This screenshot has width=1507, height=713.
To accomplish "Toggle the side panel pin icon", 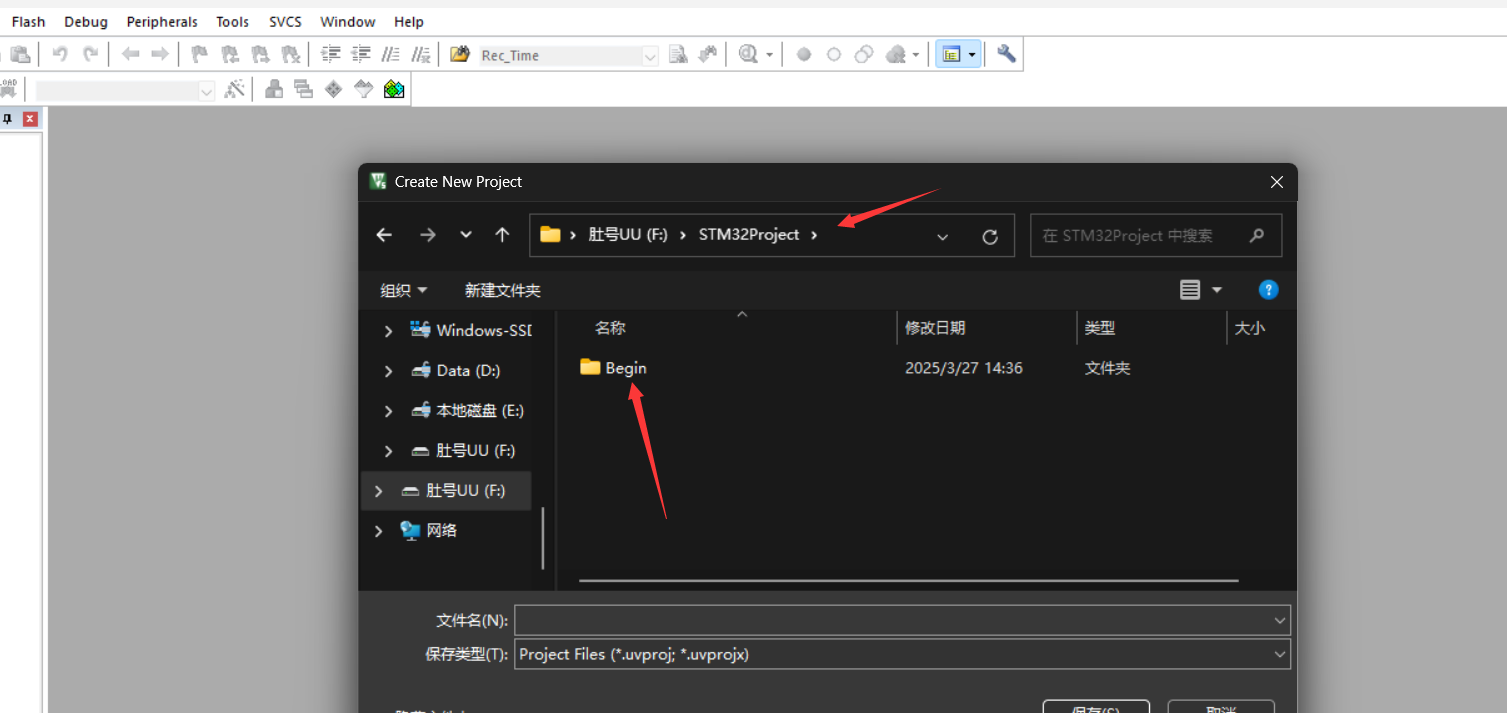I will click(7, 119).
